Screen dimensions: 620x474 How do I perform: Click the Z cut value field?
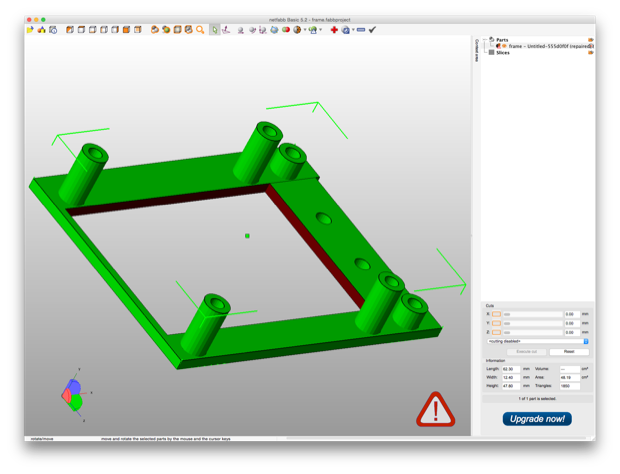[572, 332]
